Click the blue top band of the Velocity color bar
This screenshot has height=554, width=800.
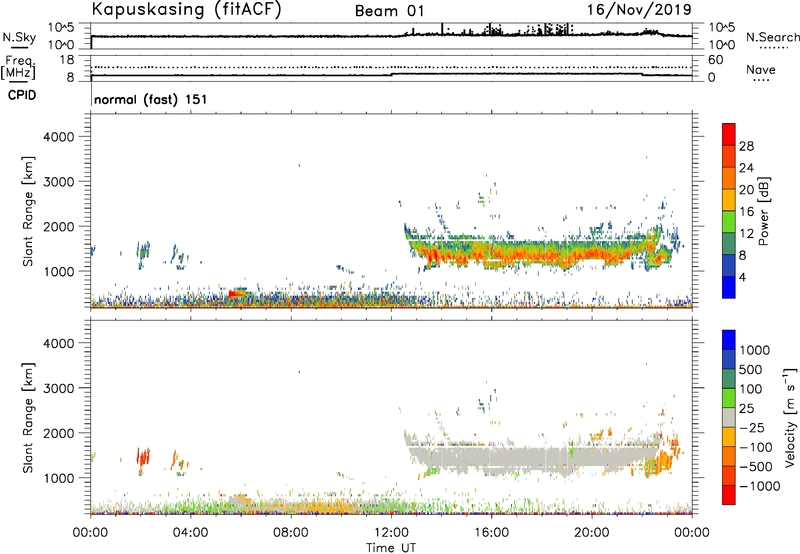(729, 340)
